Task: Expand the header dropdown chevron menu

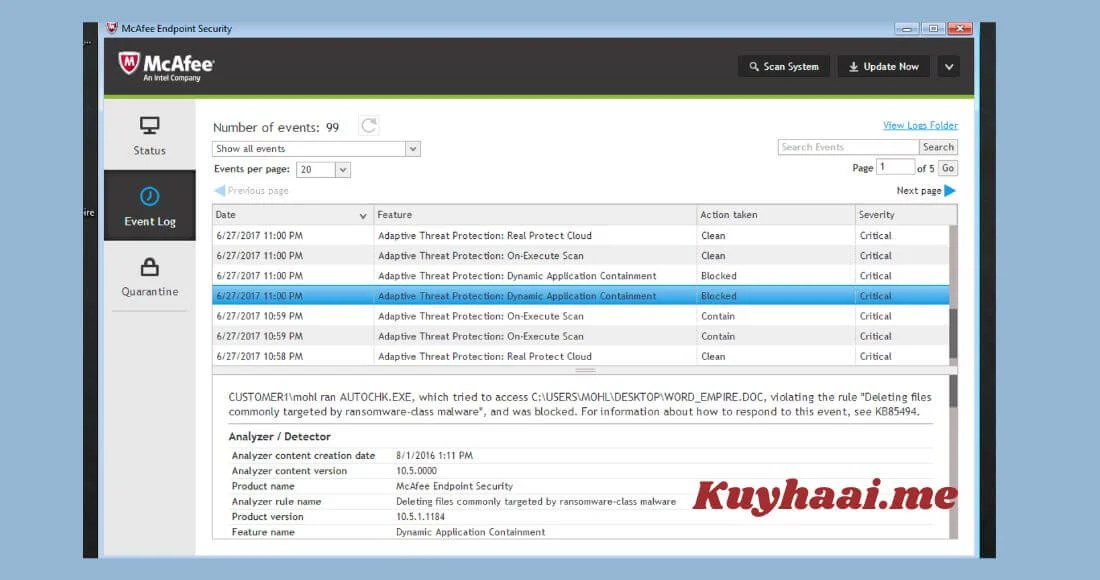Action: [x=949, y=67]
